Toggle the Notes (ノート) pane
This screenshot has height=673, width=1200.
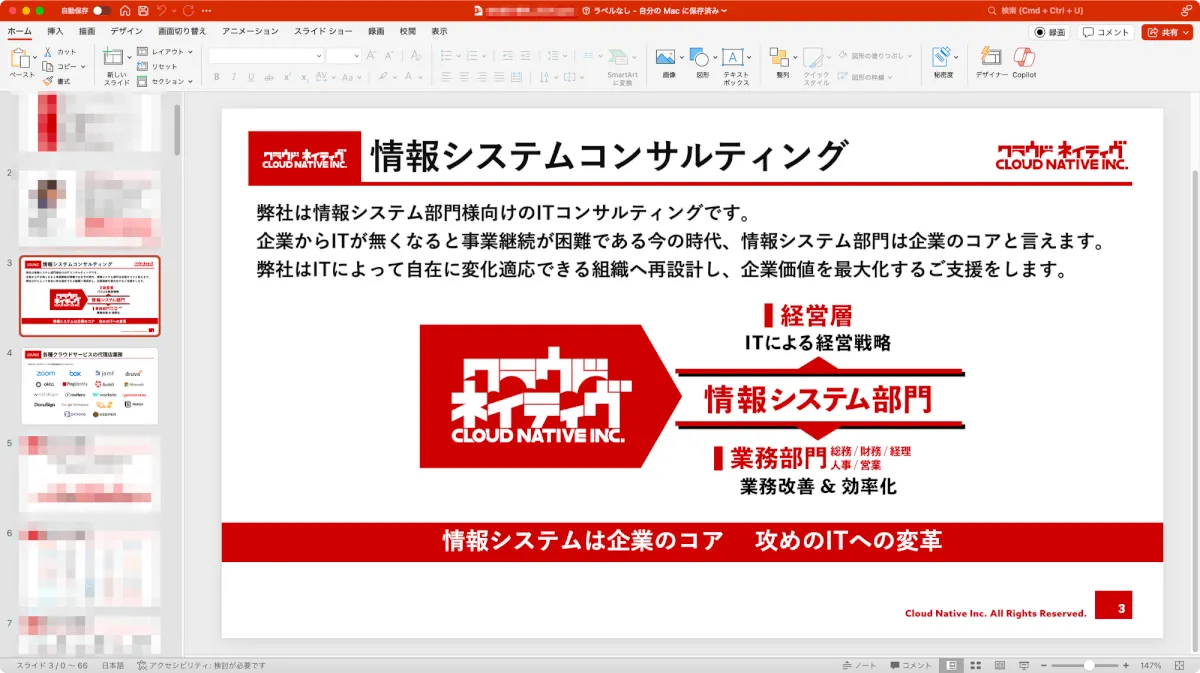click(859, 665)
